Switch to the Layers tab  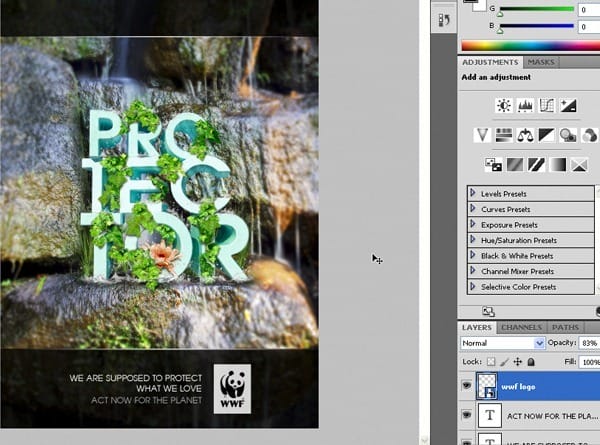click(x=476, y=328)
